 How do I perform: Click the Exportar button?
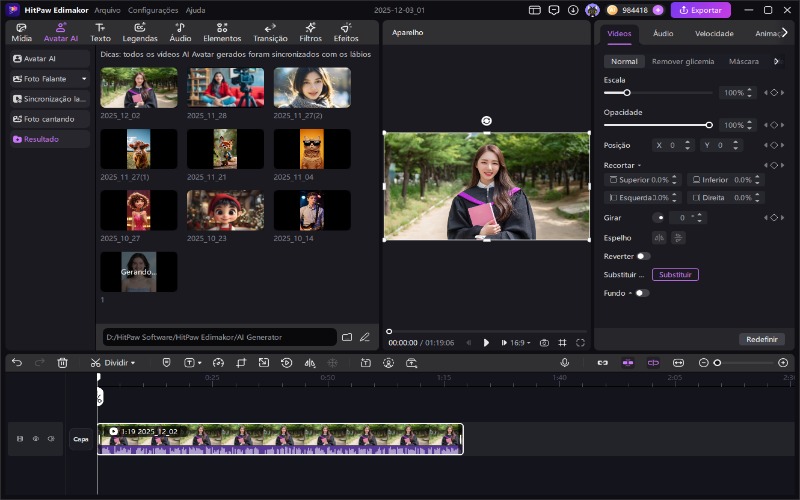click(700, 10)
